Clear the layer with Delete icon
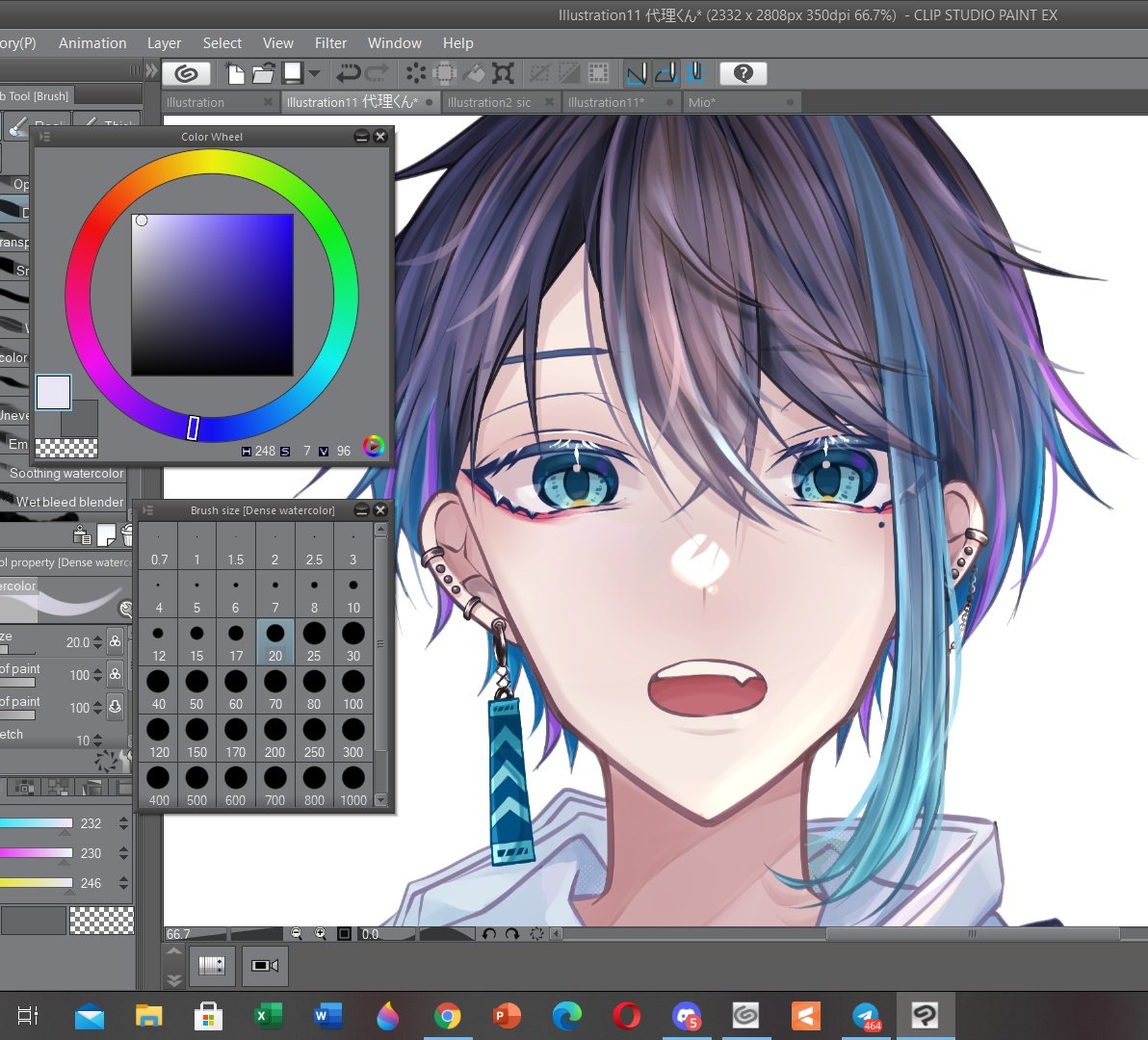This screenshot has height=1040, width=1148. coord(416,73)
